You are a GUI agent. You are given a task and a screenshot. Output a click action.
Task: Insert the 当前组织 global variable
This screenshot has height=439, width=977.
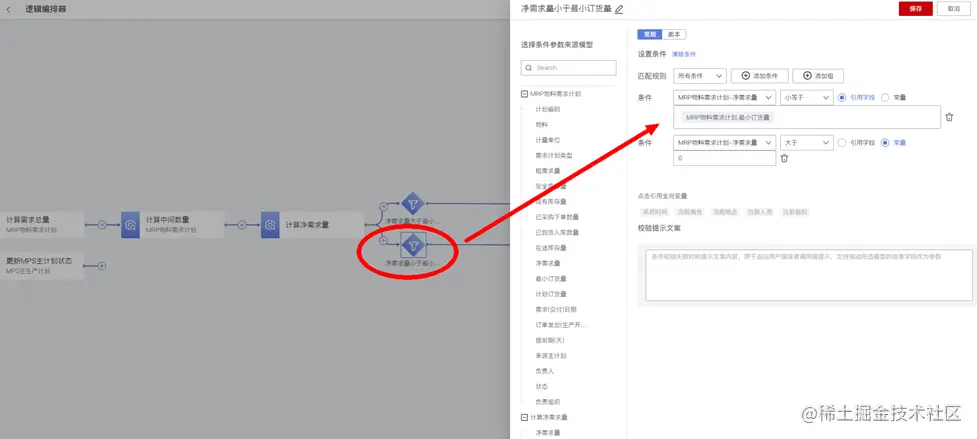coord(795,212)
